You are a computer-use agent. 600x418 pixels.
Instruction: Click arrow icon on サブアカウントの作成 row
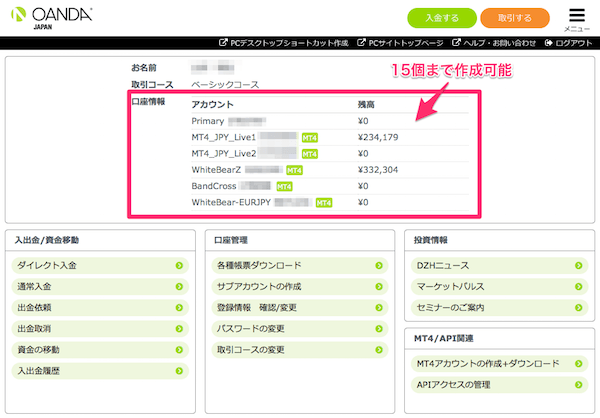pyautogui.click(x=379, y=287)
